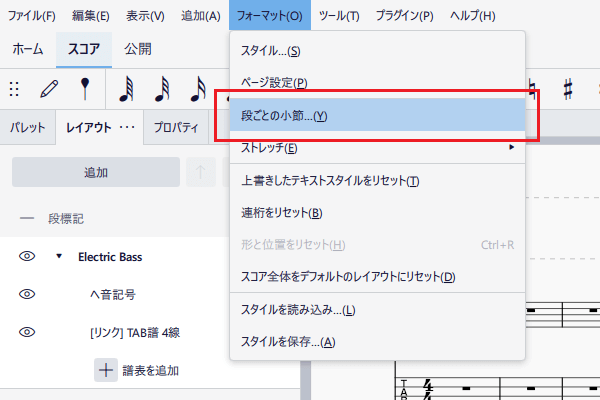Viewport: 600px width, 400px height.
Task: Activate the pencil note input tool
Action: click(49, 89)
